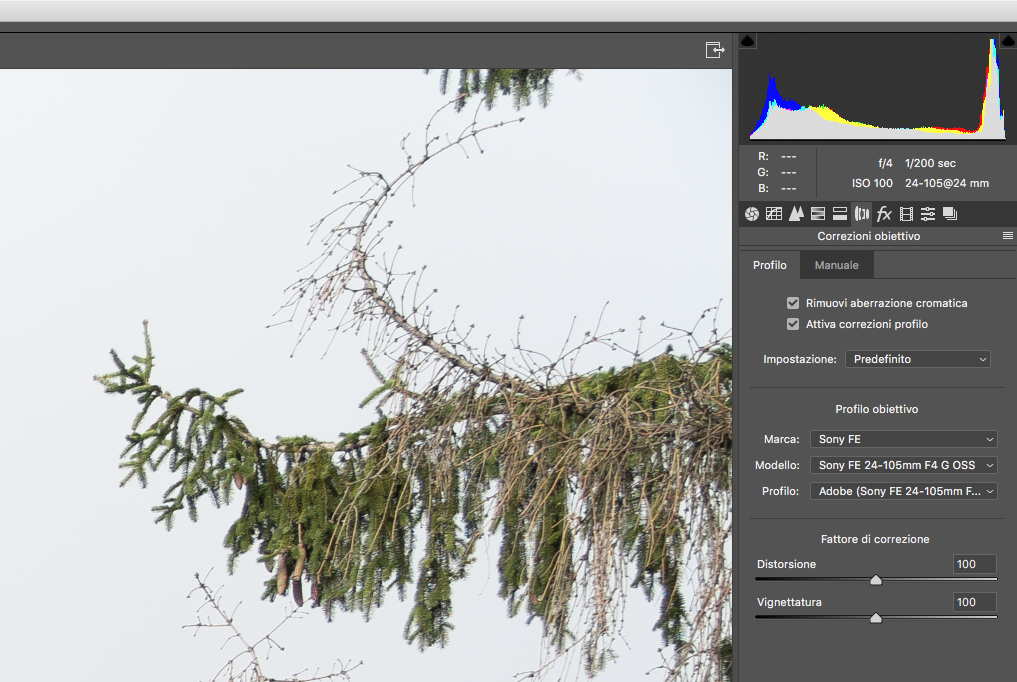Viewport: 1017px width, 682px height.
Task: Select the Lens Corrections panel icon
Action: click(x=862, y=214)
